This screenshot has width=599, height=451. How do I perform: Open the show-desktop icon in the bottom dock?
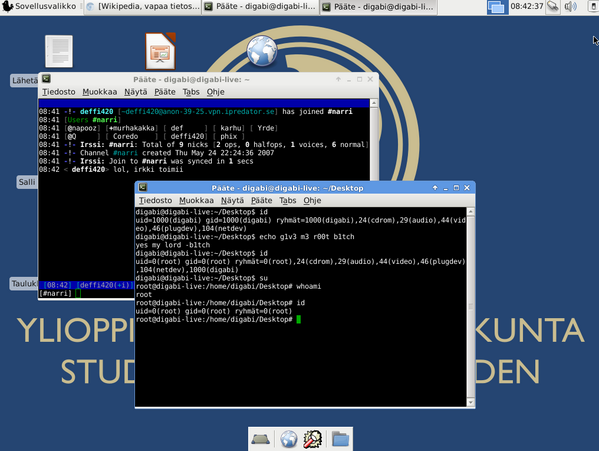tap(261, 439)
